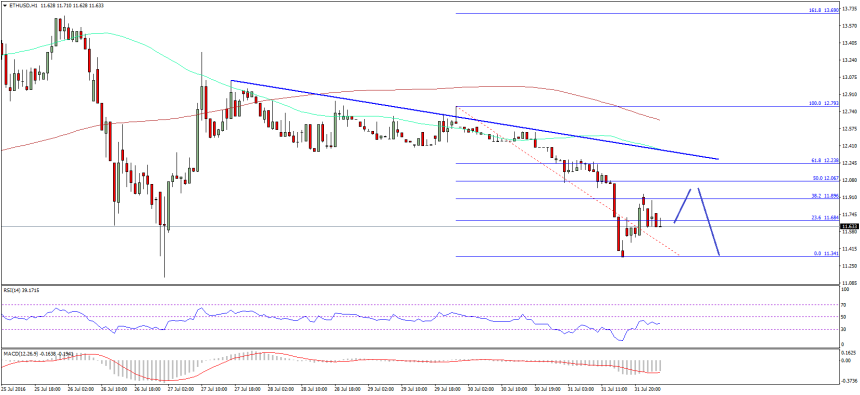
Task: Select the 61.8 12.238 Fibonacci level label
Action: [x=824, y=160]
